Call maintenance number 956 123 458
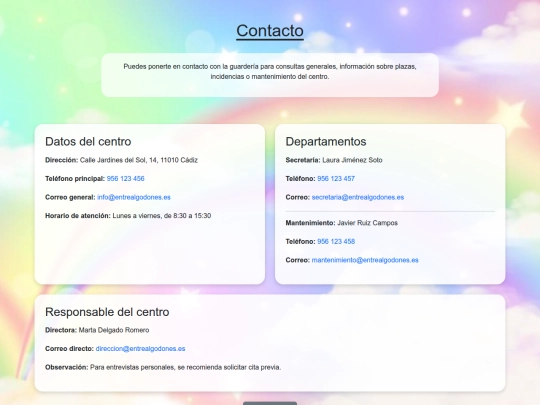540x405 pixels. click(336, 242)
